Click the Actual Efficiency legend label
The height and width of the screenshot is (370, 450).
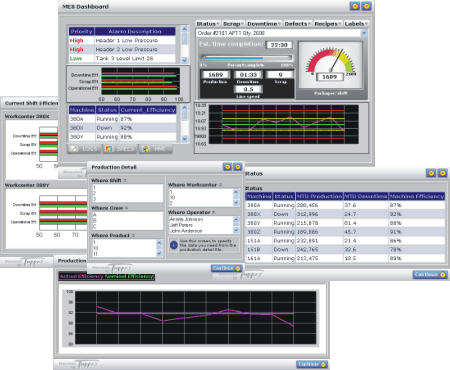pyautogui.click(x=81, y=276)
